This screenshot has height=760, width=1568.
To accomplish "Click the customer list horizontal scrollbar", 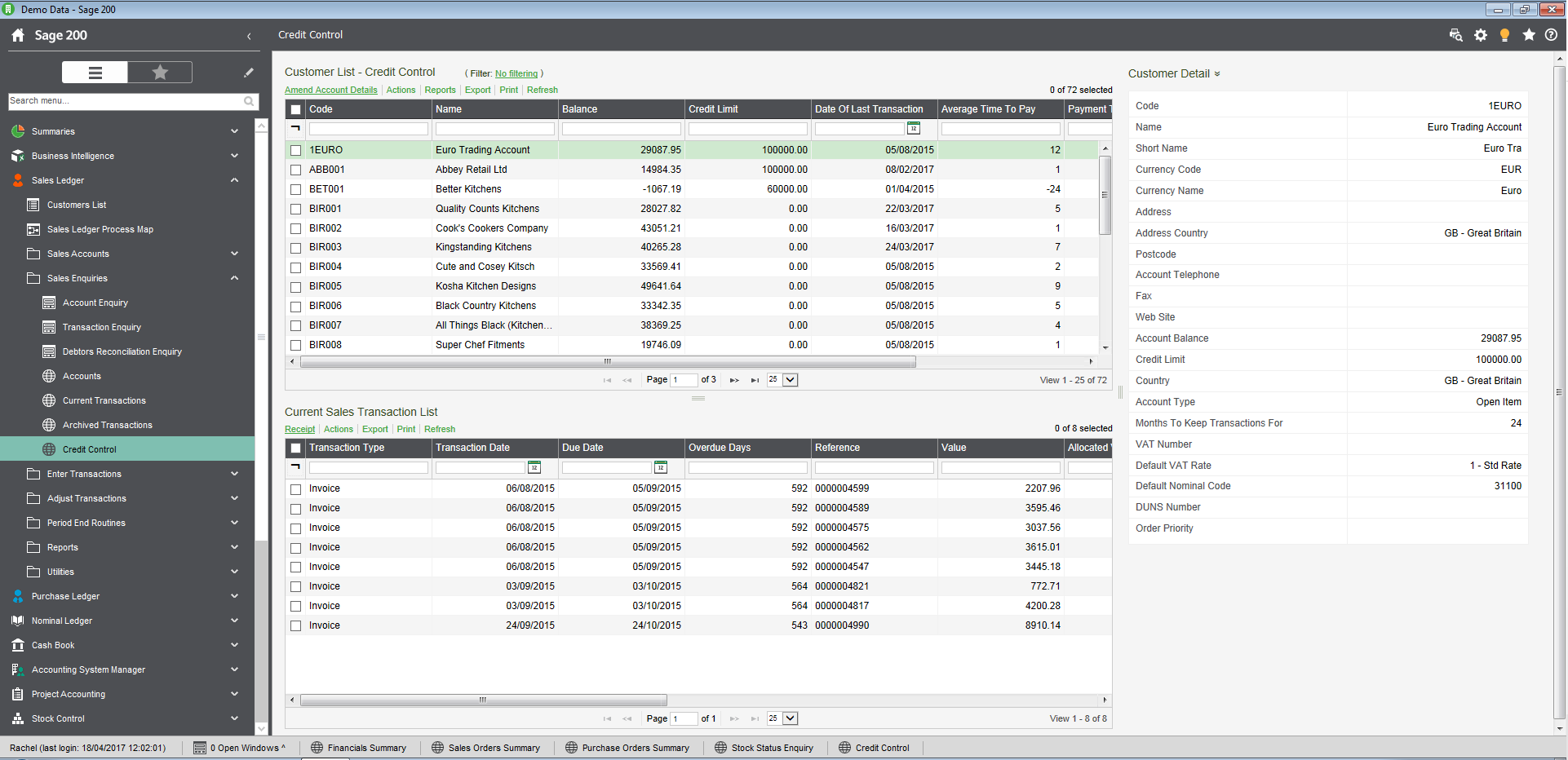I will point(608,362).
